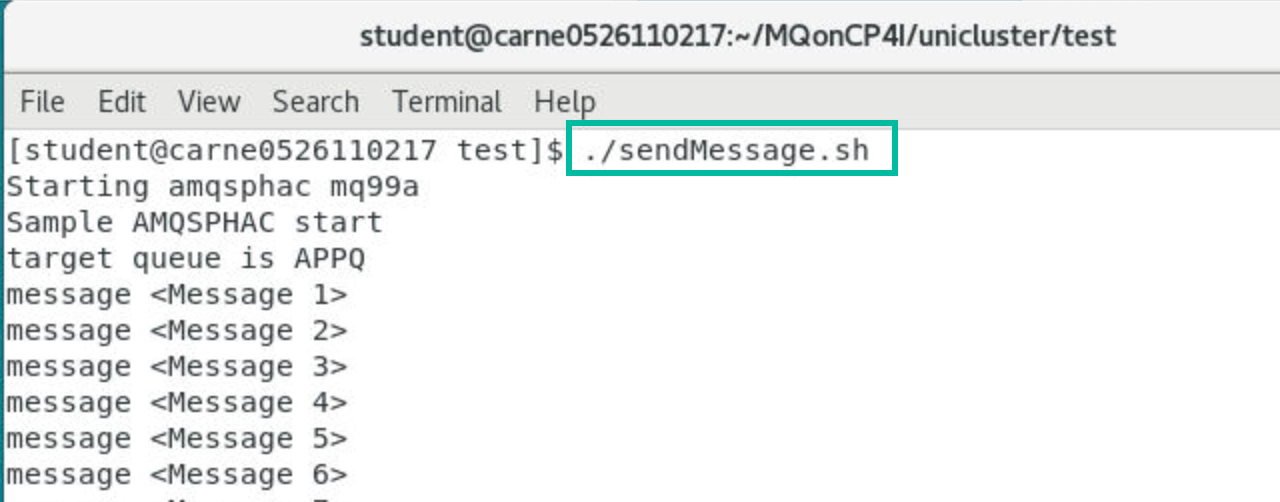This screenshot has height=502, width=1280.
Task: Open the File menu
Action: 42,102
